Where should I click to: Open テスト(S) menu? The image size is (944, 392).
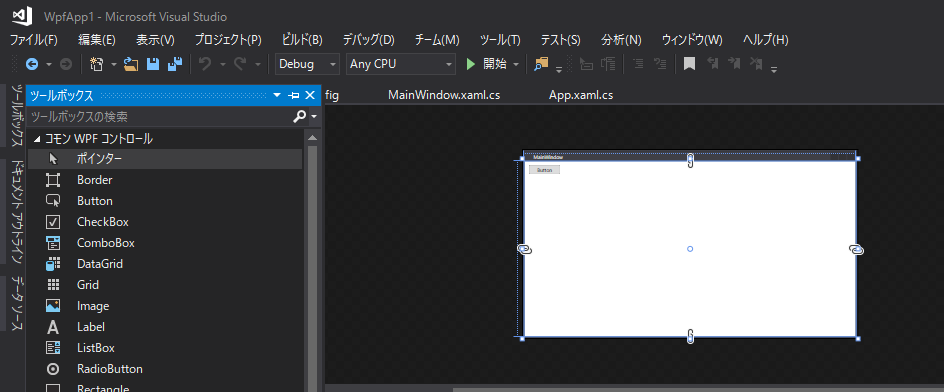[x=560, y=40]
